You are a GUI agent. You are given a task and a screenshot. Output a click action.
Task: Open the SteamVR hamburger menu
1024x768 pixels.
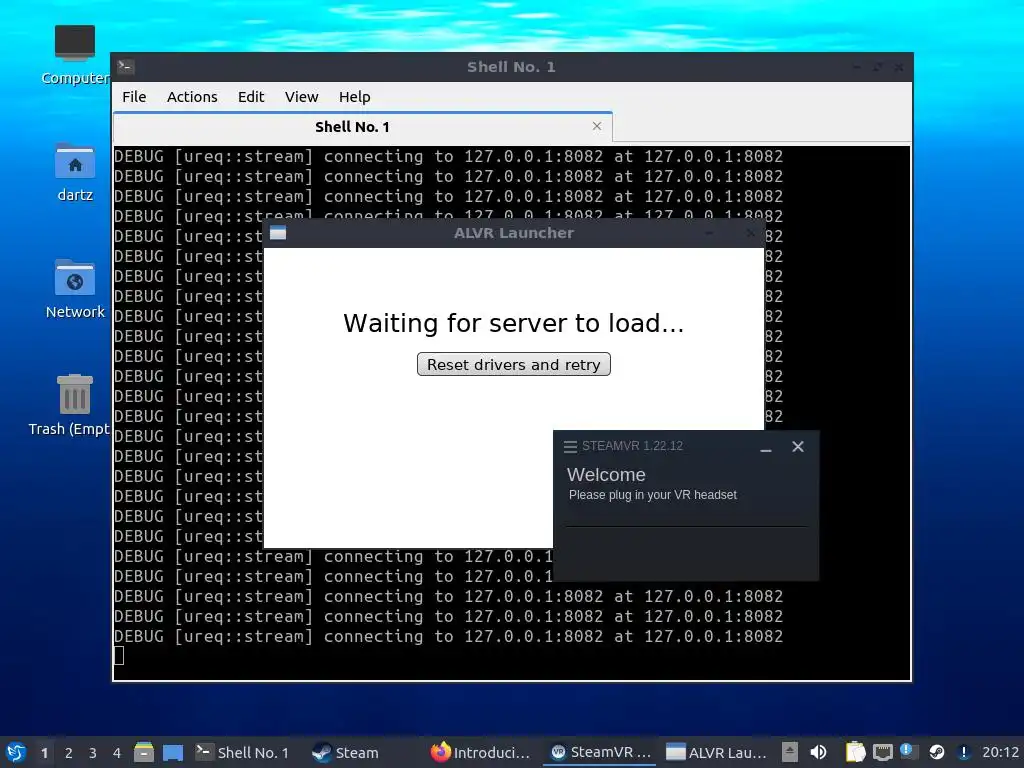tap(570, 447)
